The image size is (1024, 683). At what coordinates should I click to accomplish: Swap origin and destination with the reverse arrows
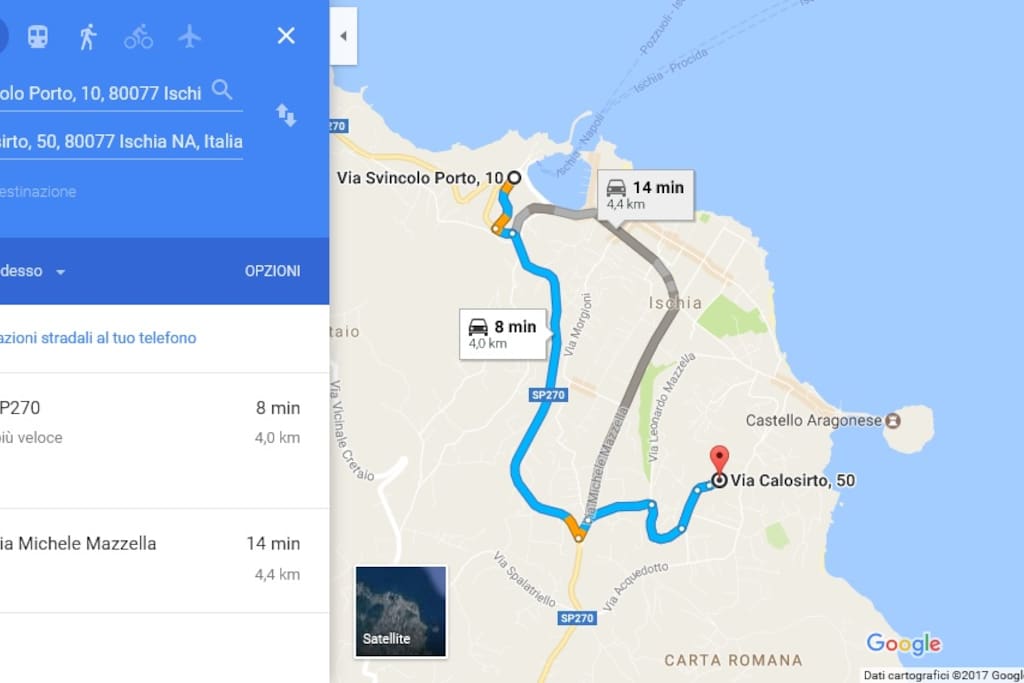click(x=286, y=115)
